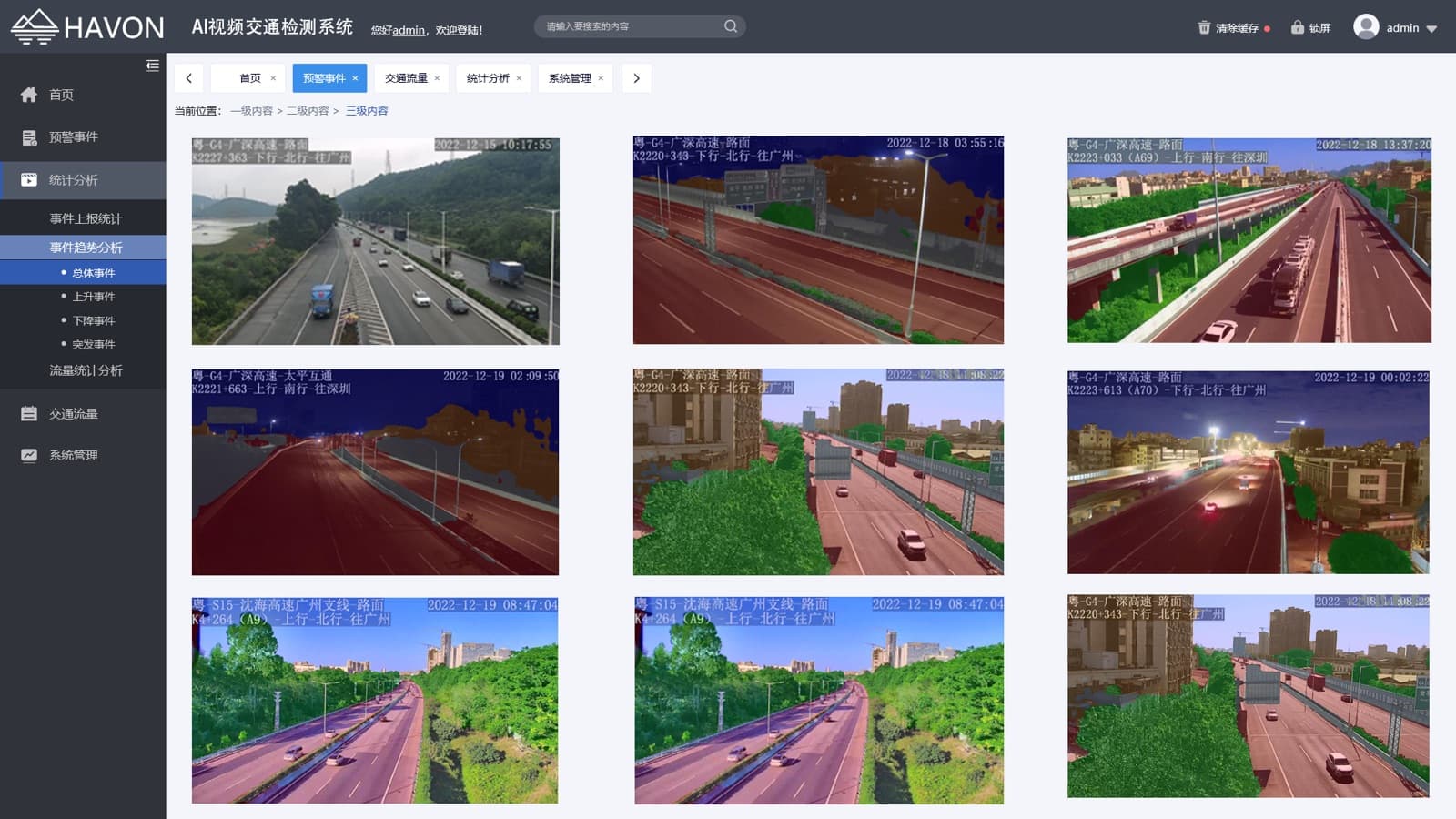Close the 预警事件 tab
The height and width of the screenshot is (819, 1456).
(355, 78)
